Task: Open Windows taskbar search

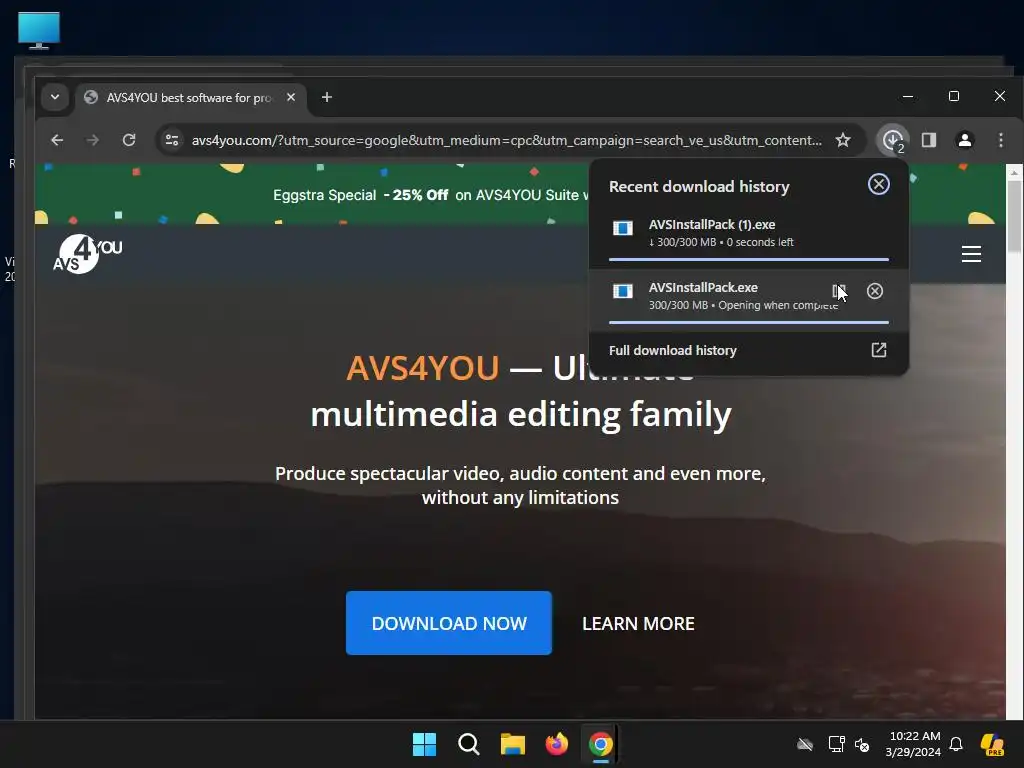Action: pyautogui.click(x=469, y=744)
